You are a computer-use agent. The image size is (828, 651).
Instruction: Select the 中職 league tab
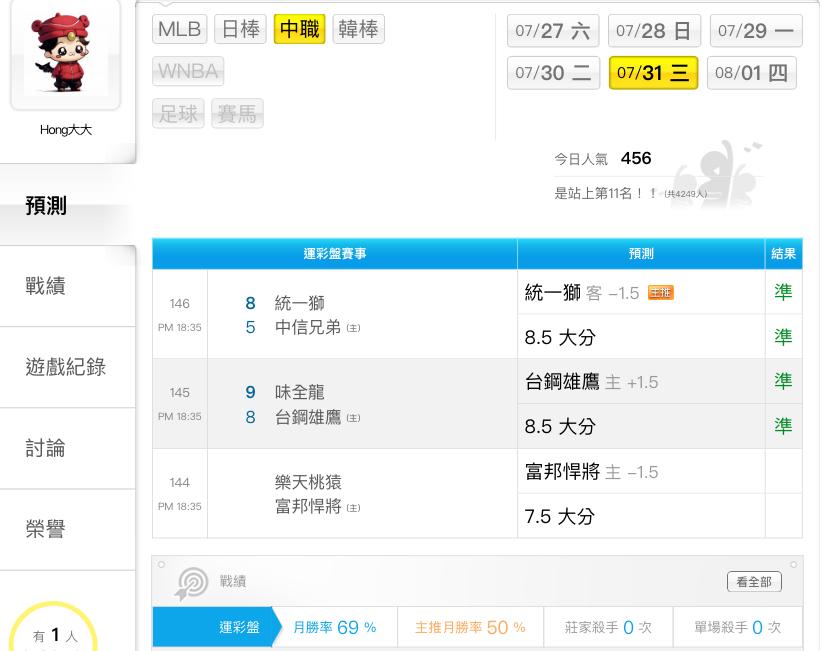point(299,29)
